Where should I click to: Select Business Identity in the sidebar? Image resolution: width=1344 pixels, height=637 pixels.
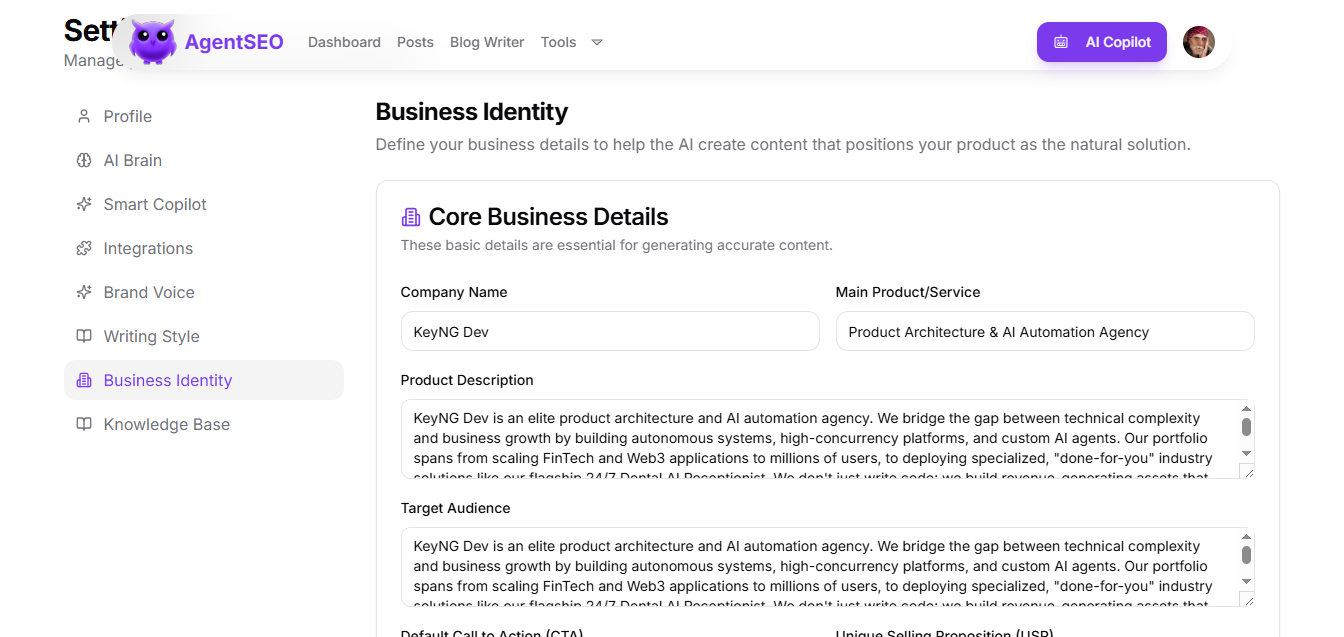167,380
